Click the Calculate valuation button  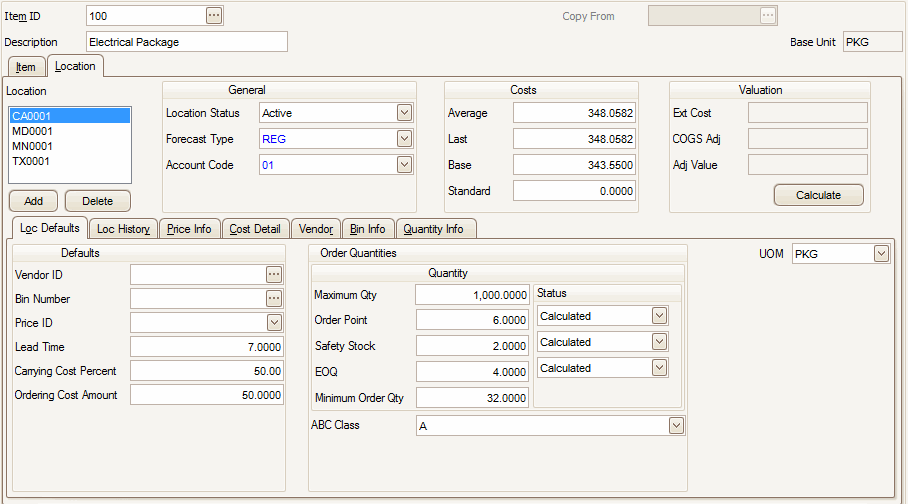(x=818, y=195)
